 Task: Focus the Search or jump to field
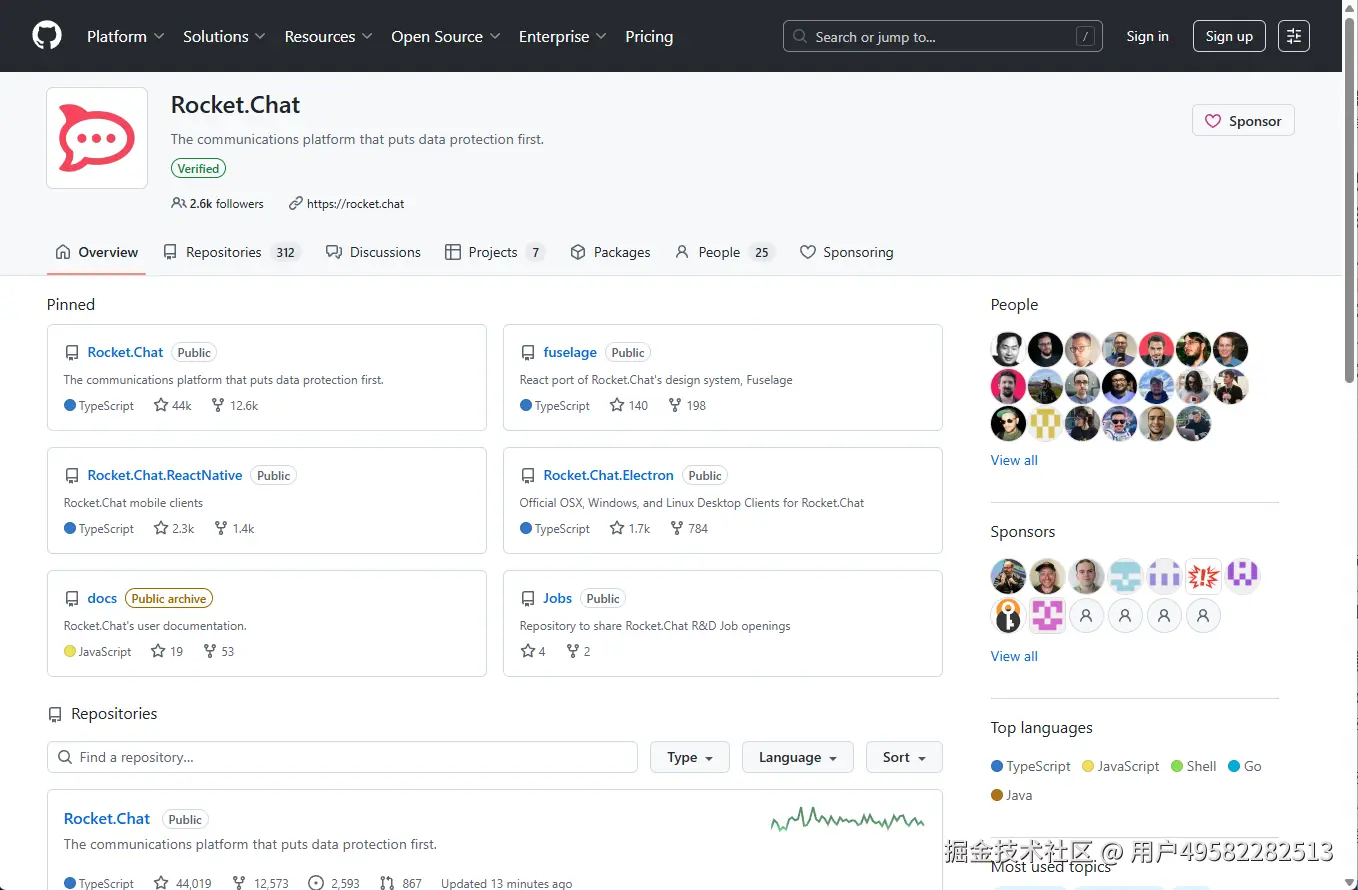[943, 36]
